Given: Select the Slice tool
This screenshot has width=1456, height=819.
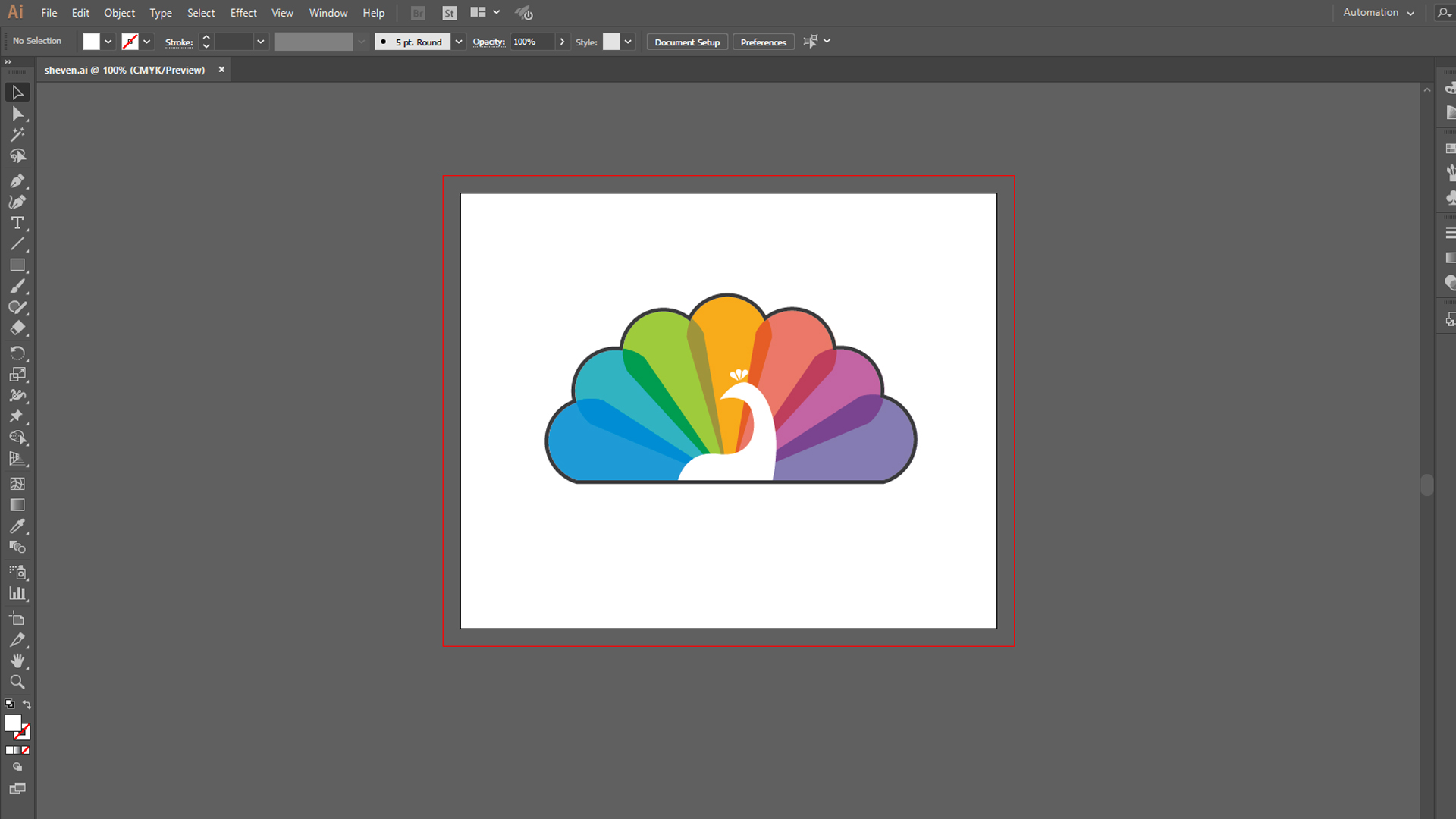Looking at the screenshot, I should (17, 640).
